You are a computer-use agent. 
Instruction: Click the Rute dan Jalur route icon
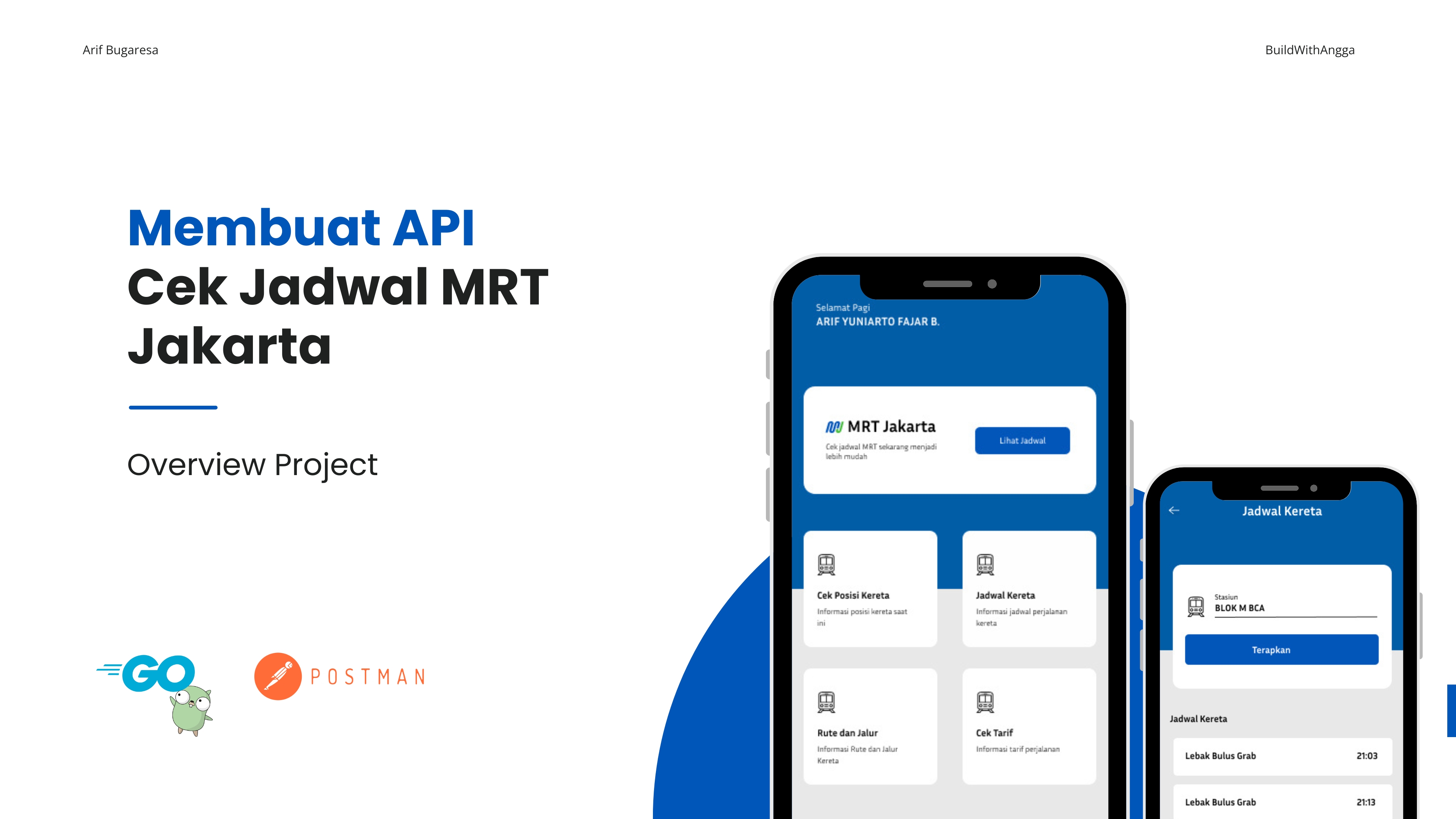826,702
